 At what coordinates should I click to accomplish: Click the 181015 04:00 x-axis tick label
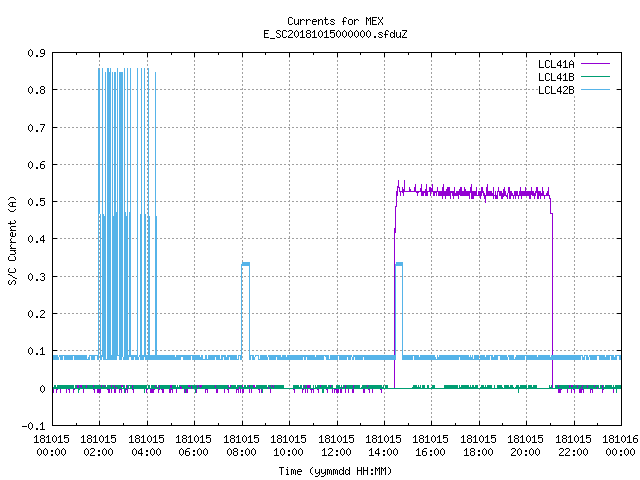click(x=147, y=445)
